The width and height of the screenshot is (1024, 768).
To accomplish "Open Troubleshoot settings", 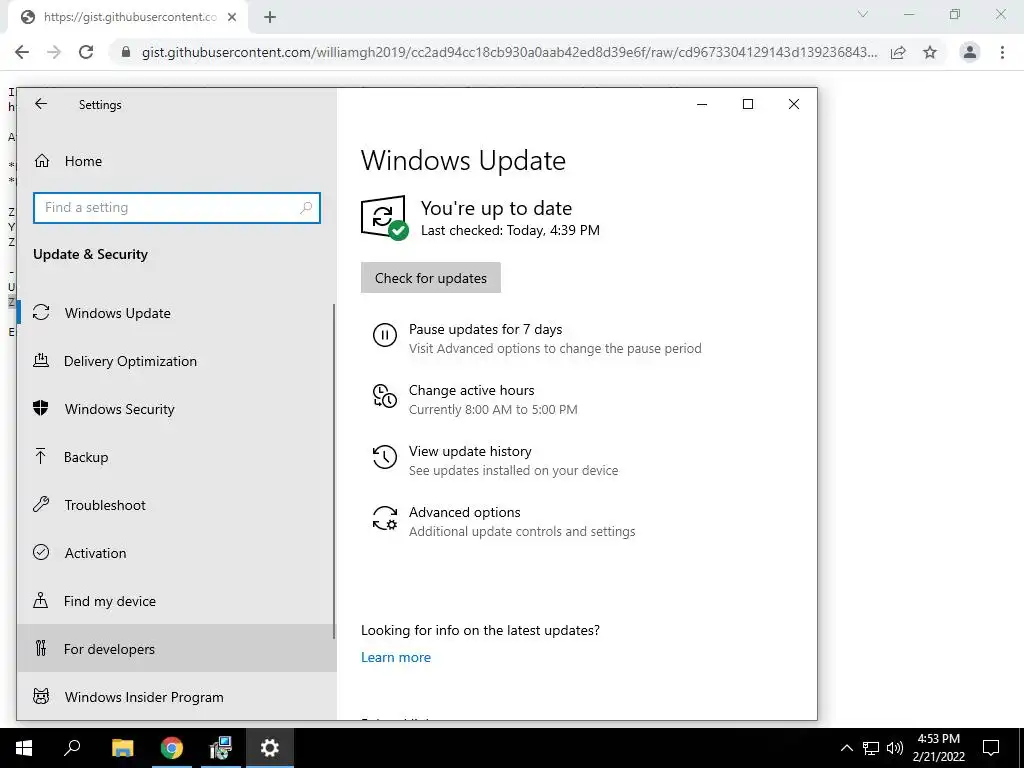I will coord(176,505).
